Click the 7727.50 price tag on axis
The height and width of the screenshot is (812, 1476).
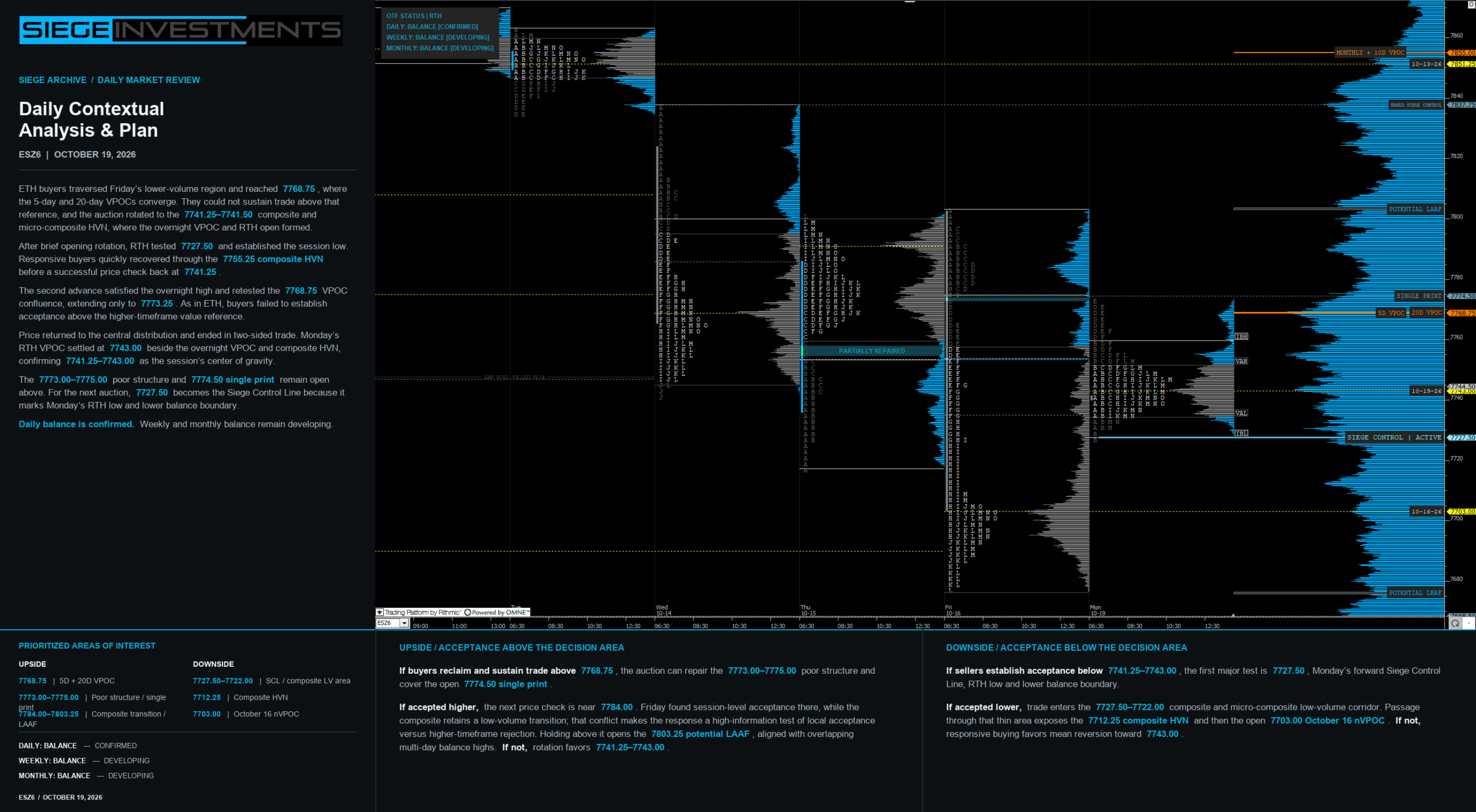tap(1462, 437)
